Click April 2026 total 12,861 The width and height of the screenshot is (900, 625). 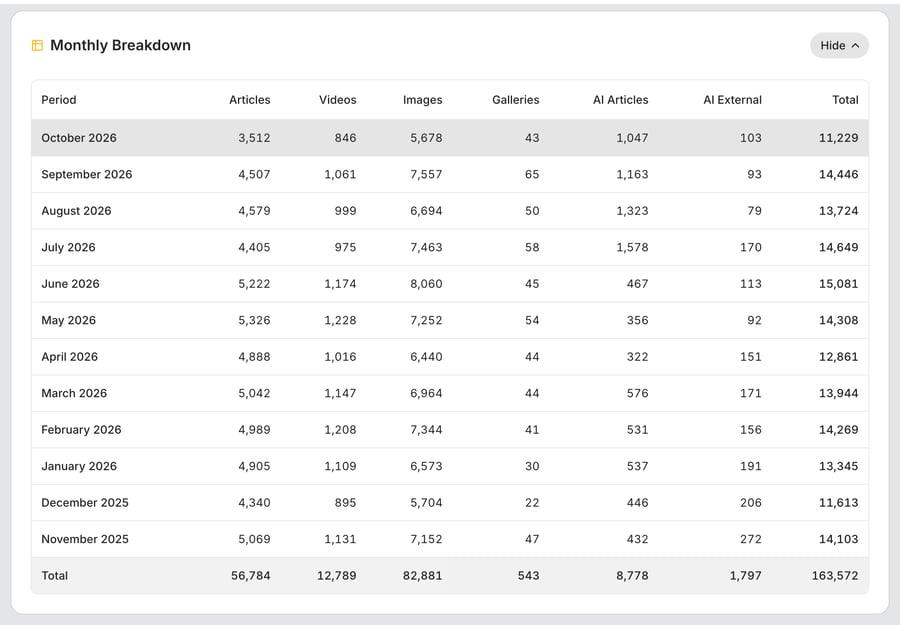tap(839, 356)
